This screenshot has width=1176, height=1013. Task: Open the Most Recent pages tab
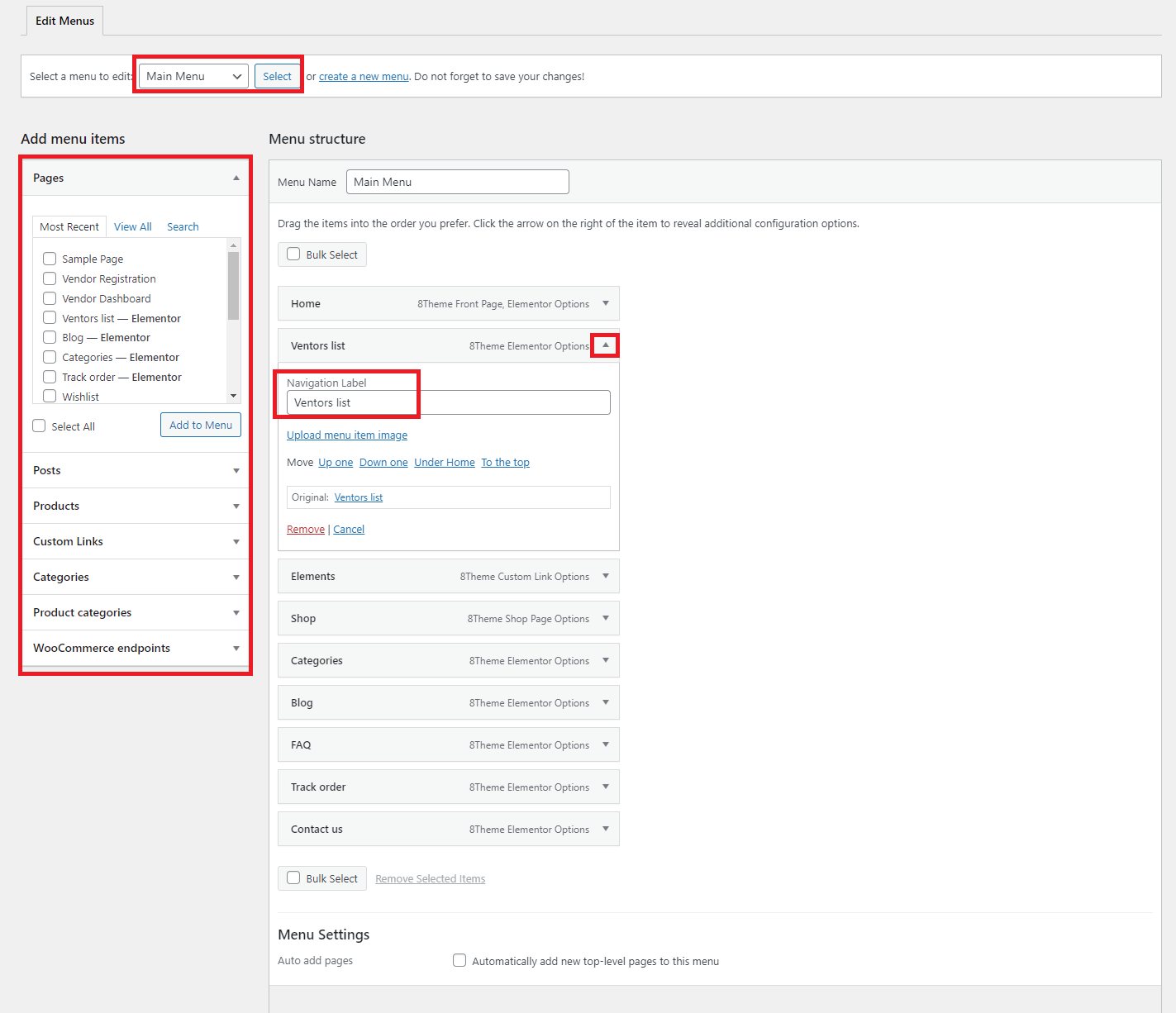coord(69,226)
